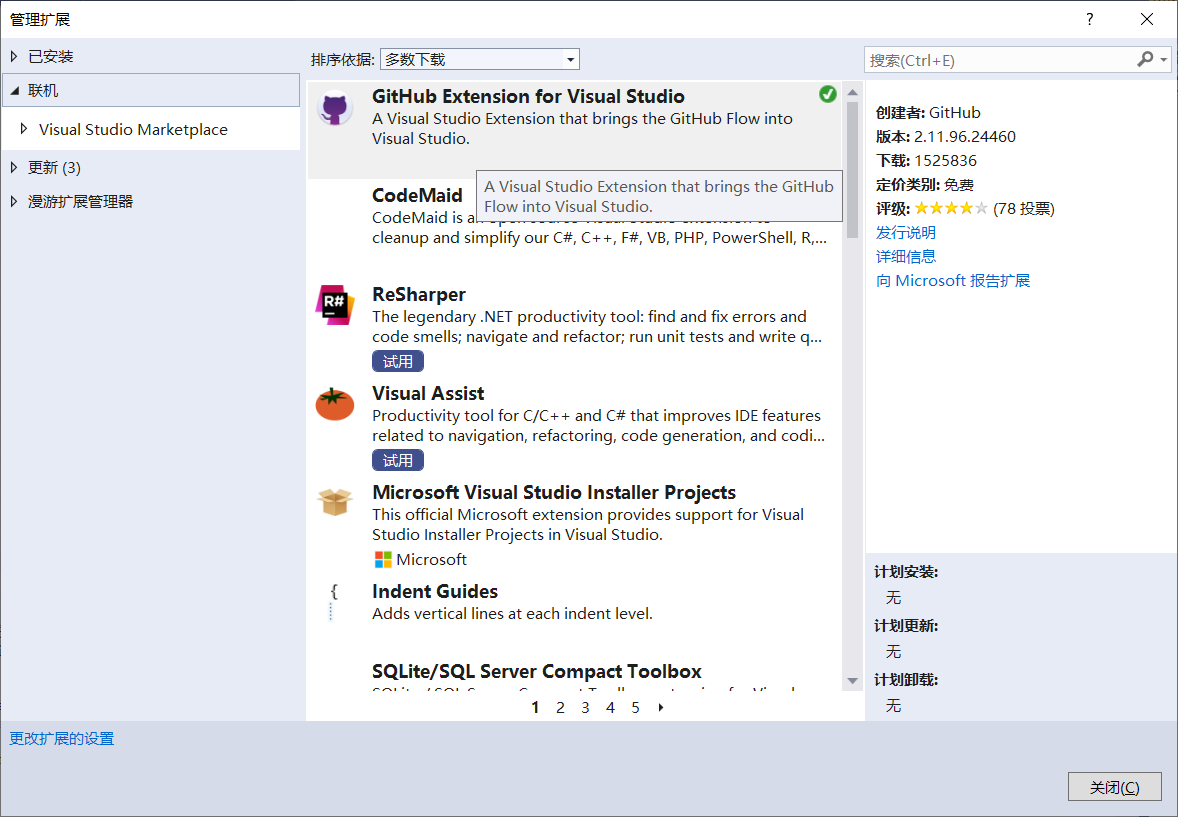
Task: Expand the 更新 (3) node
Action: click(14, 168)
